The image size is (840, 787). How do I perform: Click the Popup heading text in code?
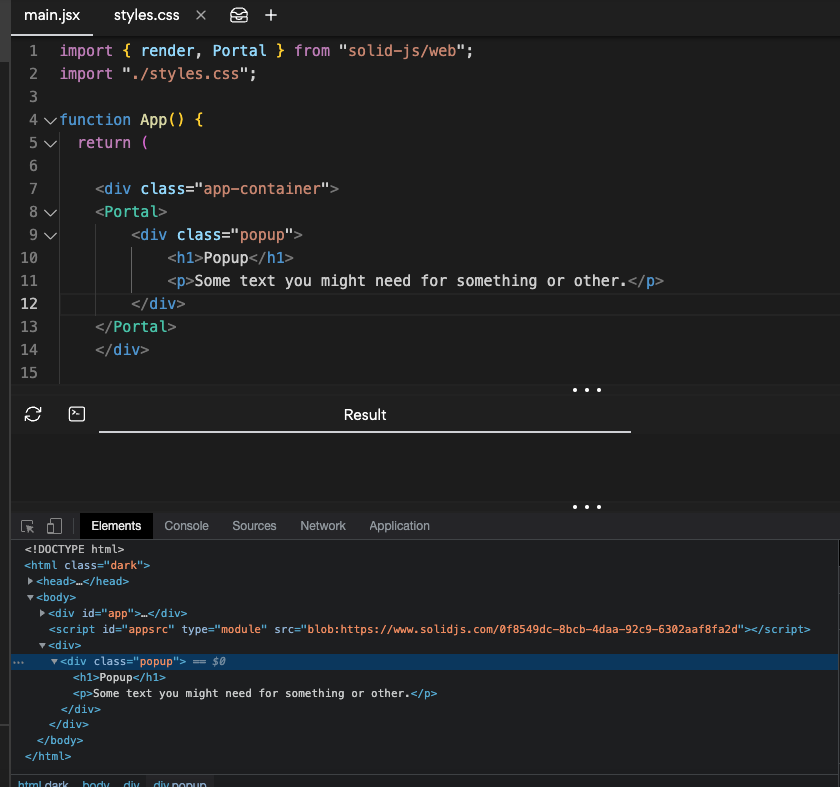(x=226, y=259)
